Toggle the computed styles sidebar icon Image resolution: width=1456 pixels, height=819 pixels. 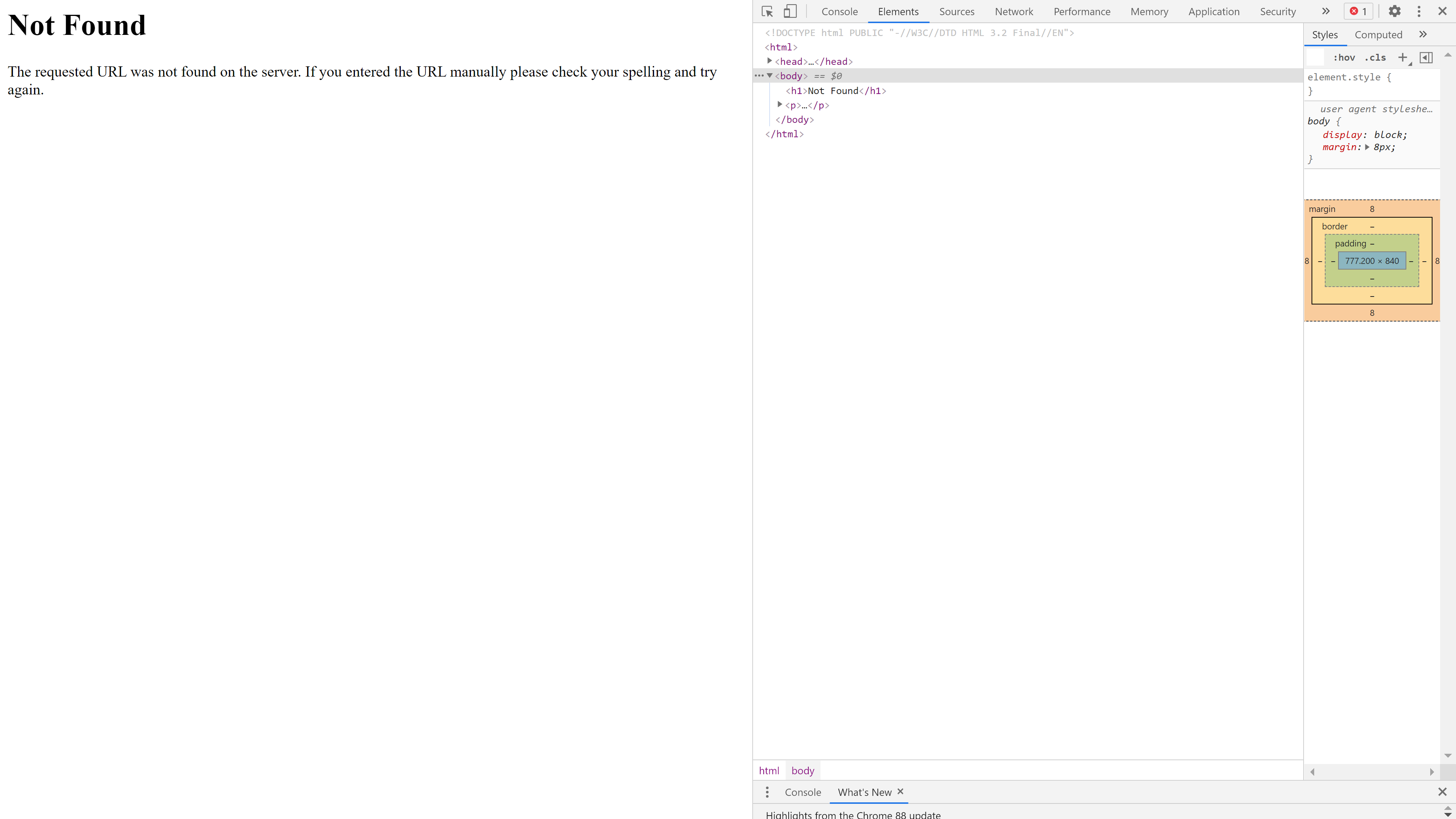pos(1426,58)
